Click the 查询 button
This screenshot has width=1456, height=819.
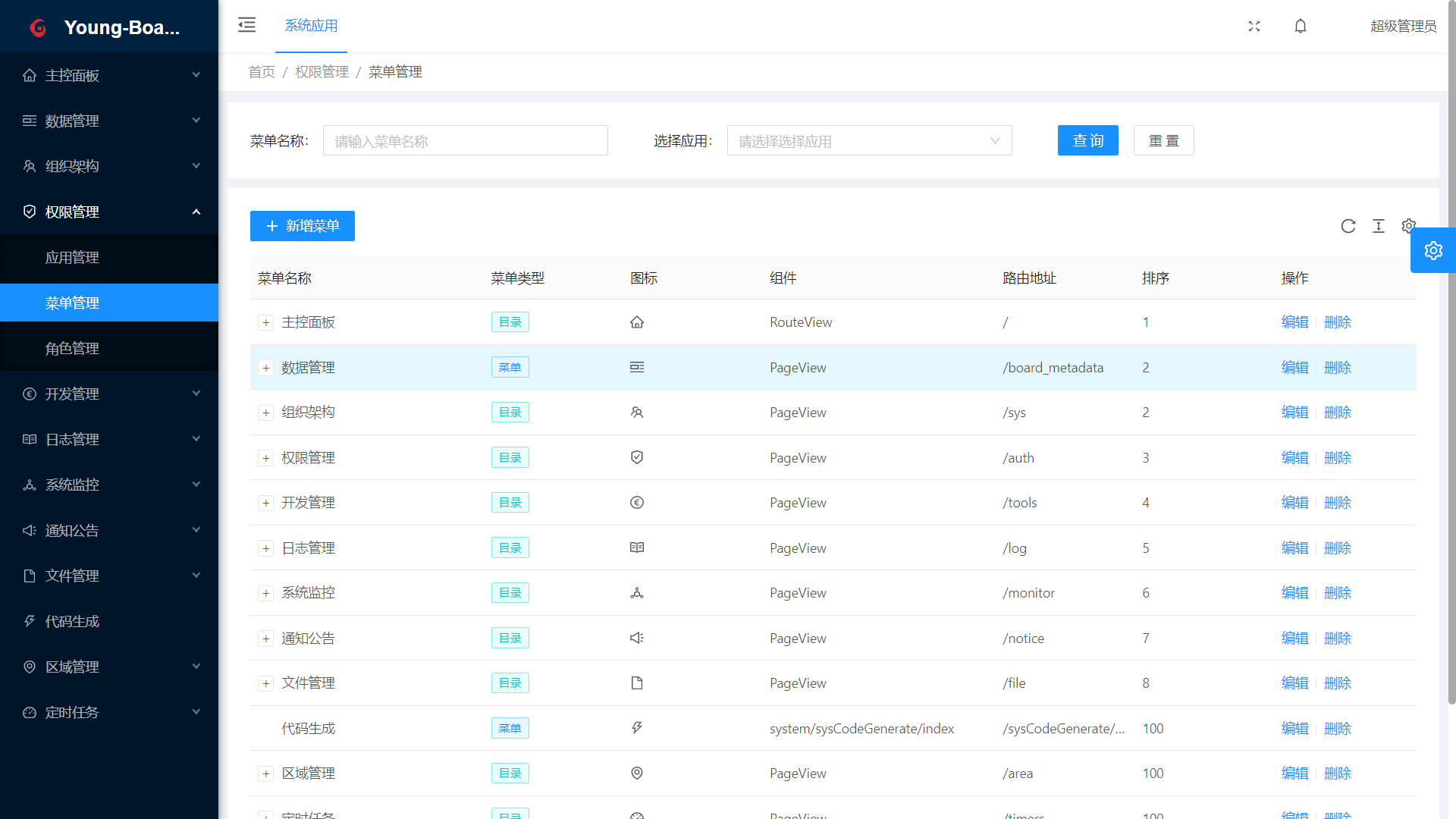[x=1087, y=141]
